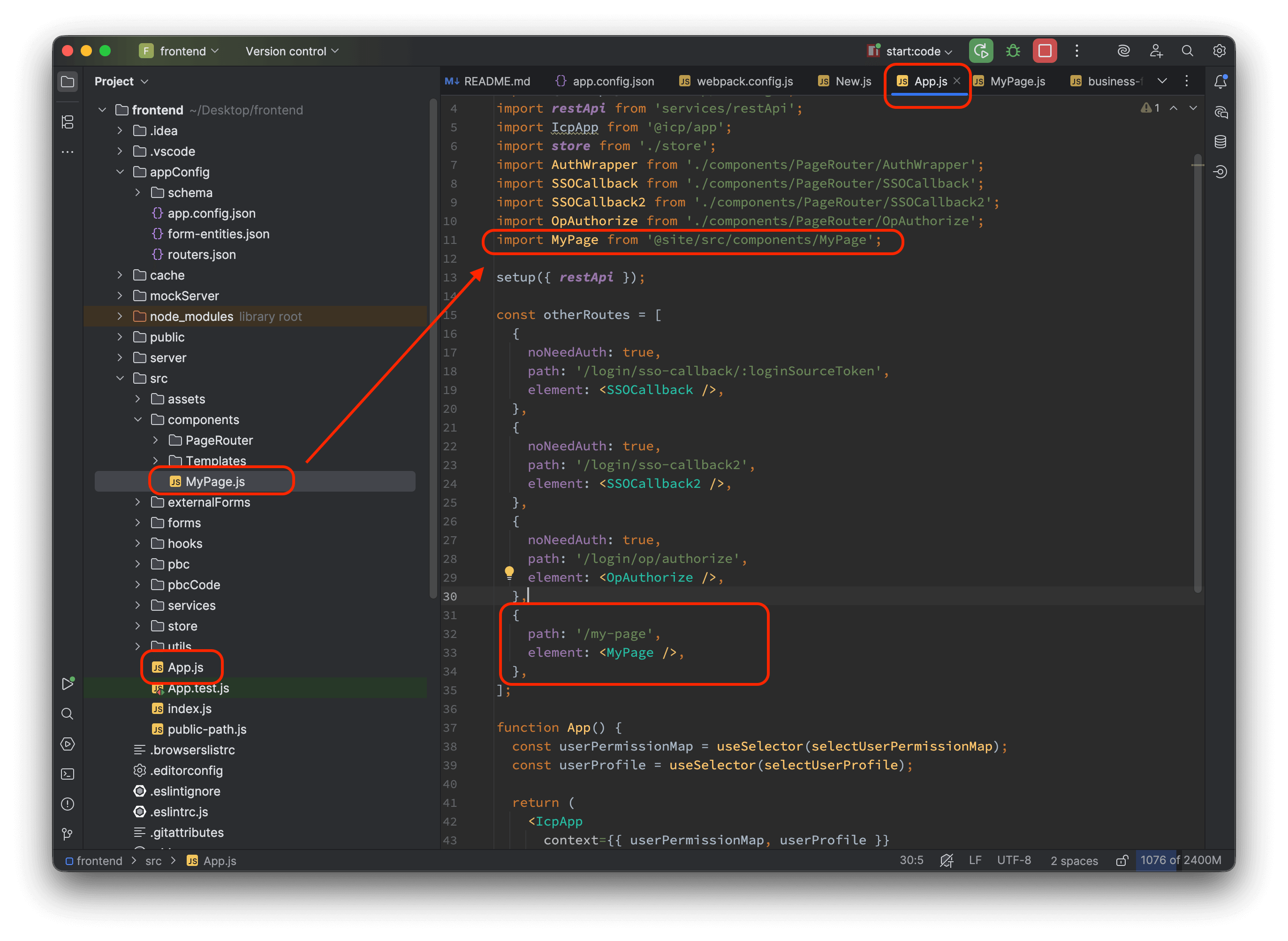Open the Git tool window
Viewport: 1288px width, 941px height.
coord(67,835)
